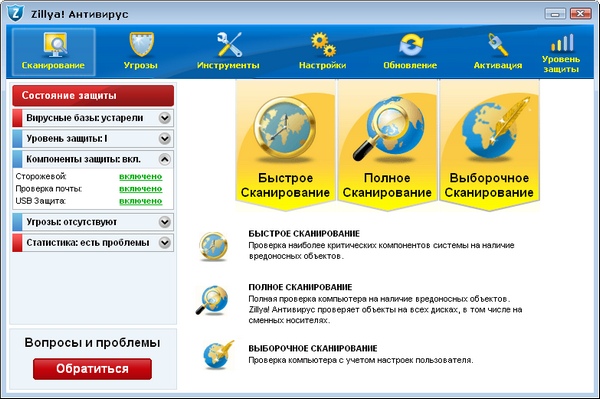Image resolution: width=600 pixels, height=399 pixels.
Task: Click the small feather globe icon beside ВЫБОРОЧНОЕ СКАНИРОВАНИЕ
Action: pos(218,355)
